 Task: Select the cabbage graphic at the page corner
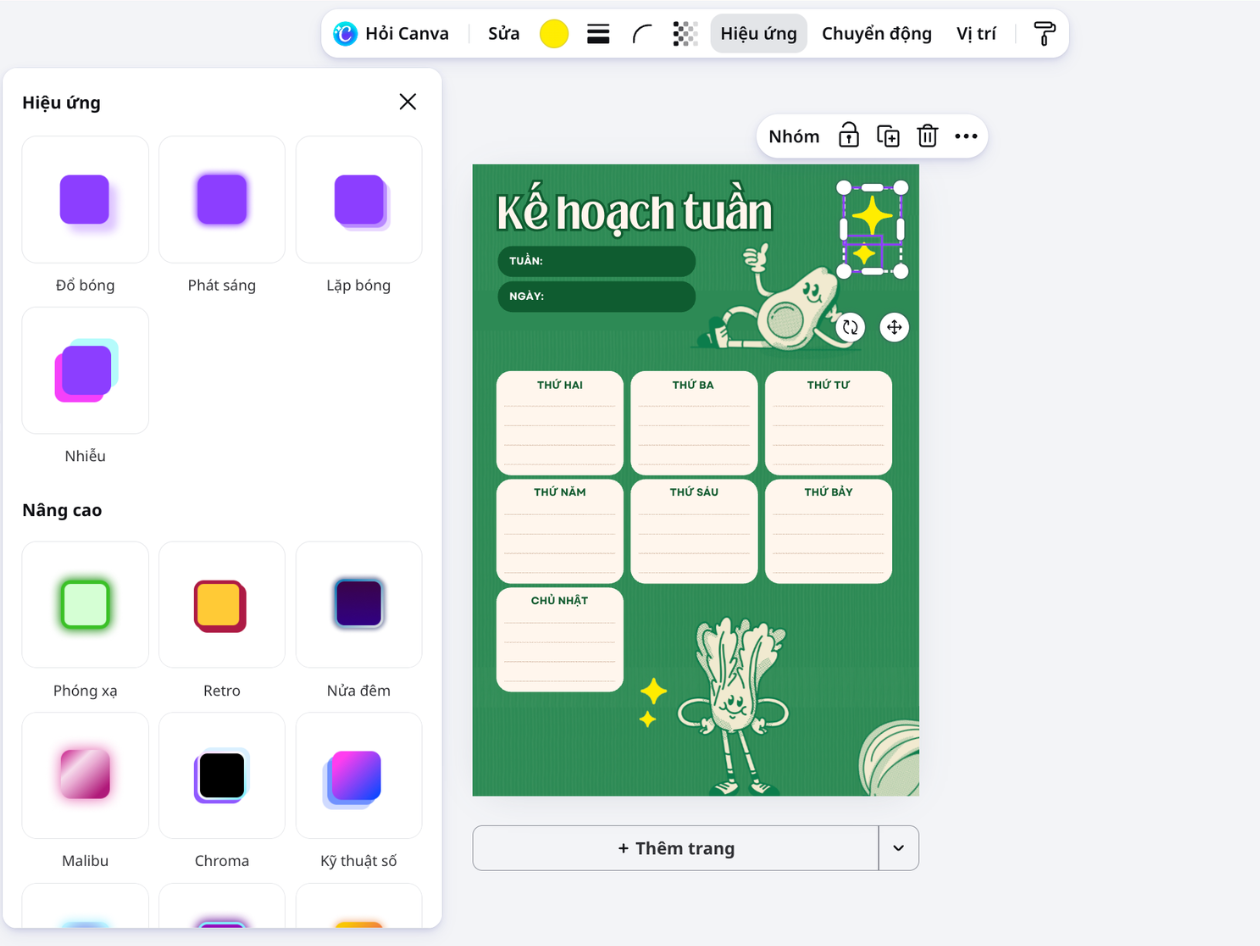click(x=890, y=759)
